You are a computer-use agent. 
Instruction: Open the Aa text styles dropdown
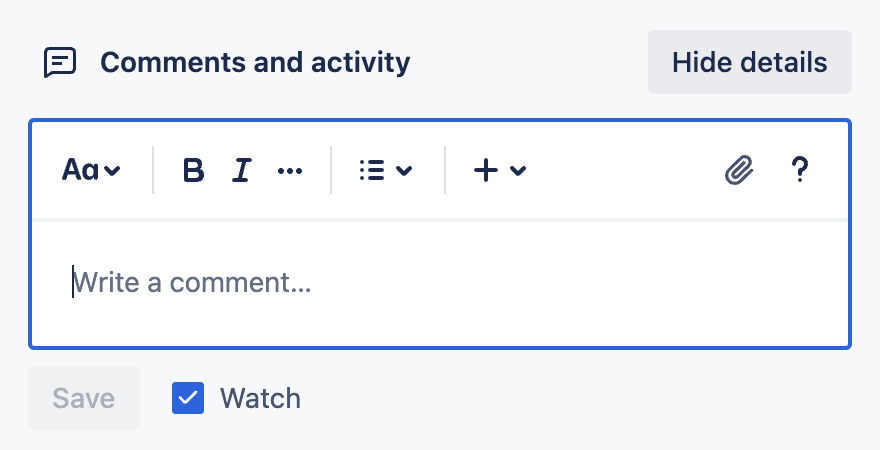[91, 169]
